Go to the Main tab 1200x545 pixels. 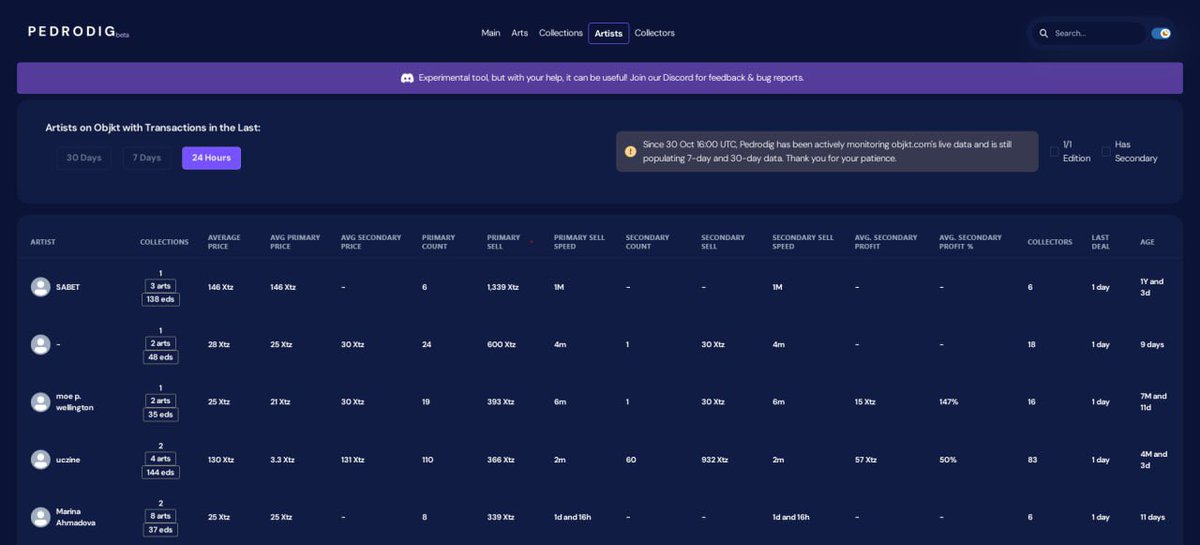[491, 33]
